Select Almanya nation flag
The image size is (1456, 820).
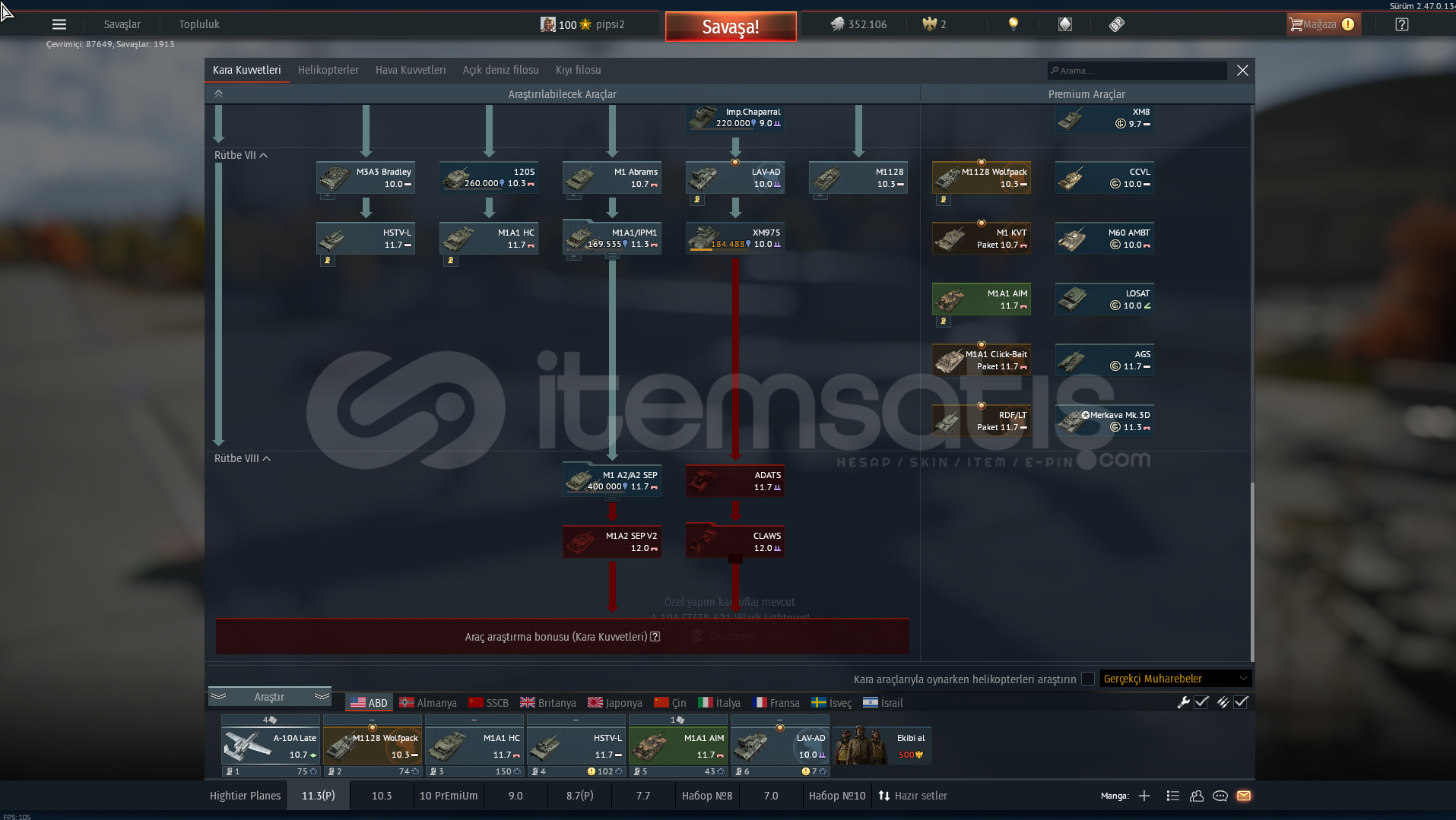coord(428,703)
